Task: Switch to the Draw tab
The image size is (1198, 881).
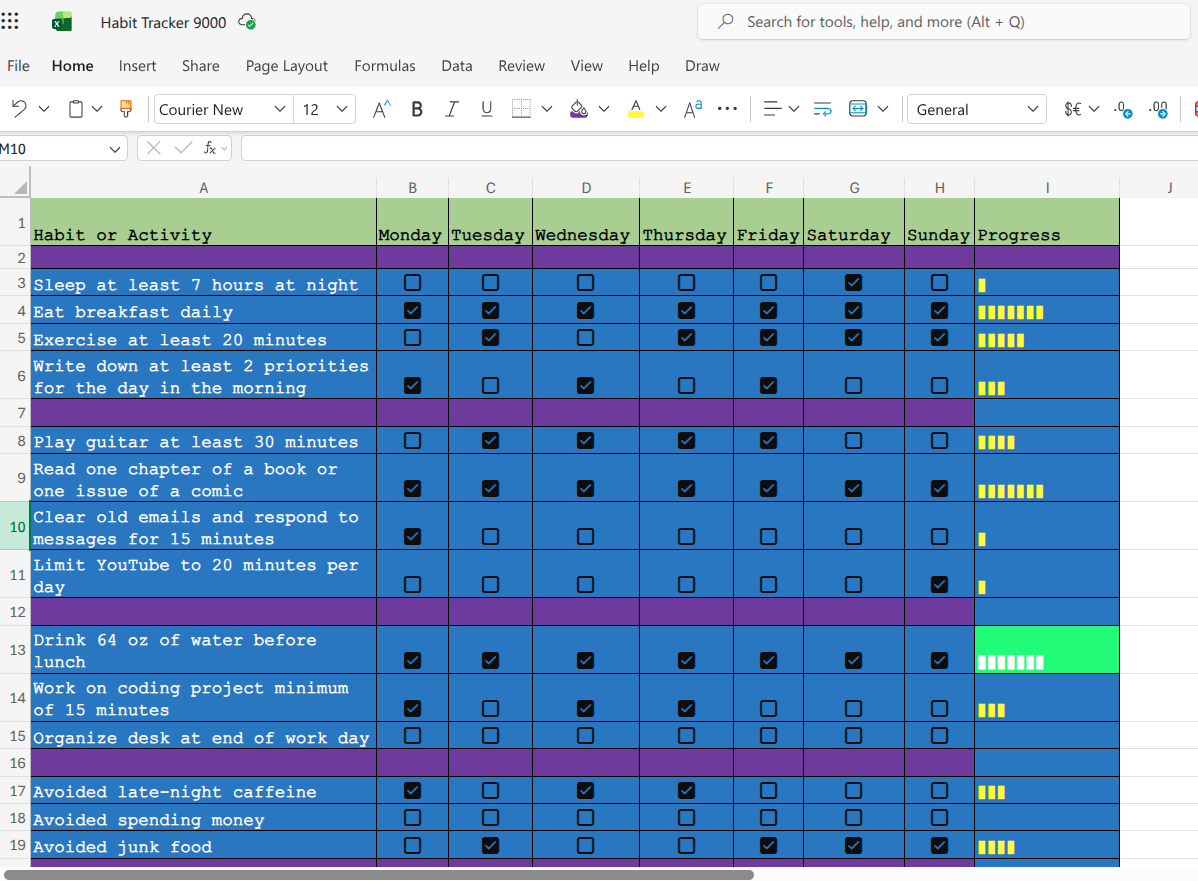Action: pyautogui.click(x=702, y=66)
